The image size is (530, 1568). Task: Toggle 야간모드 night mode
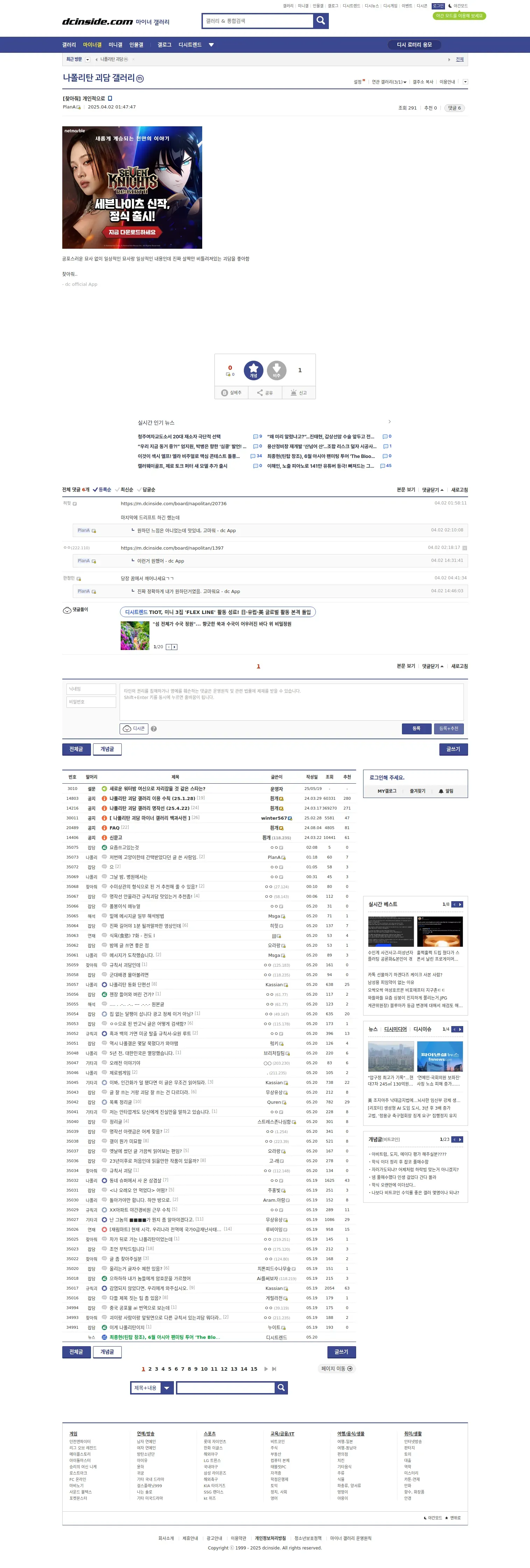tap(458, 6)
